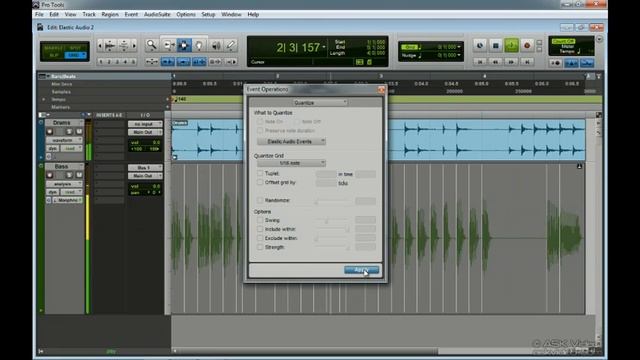Click the audio waveform zoom icon

(110, 45)
